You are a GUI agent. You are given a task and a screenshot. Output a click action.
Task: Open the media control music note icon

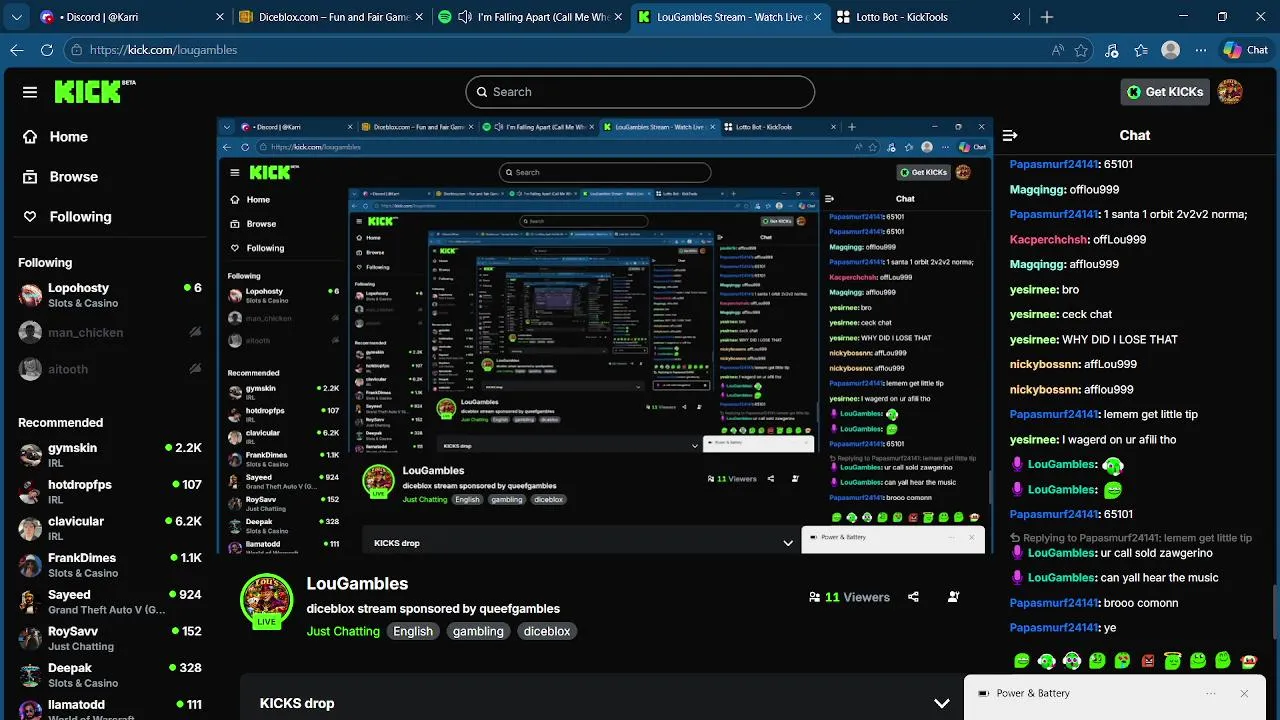pos(1112,50)
